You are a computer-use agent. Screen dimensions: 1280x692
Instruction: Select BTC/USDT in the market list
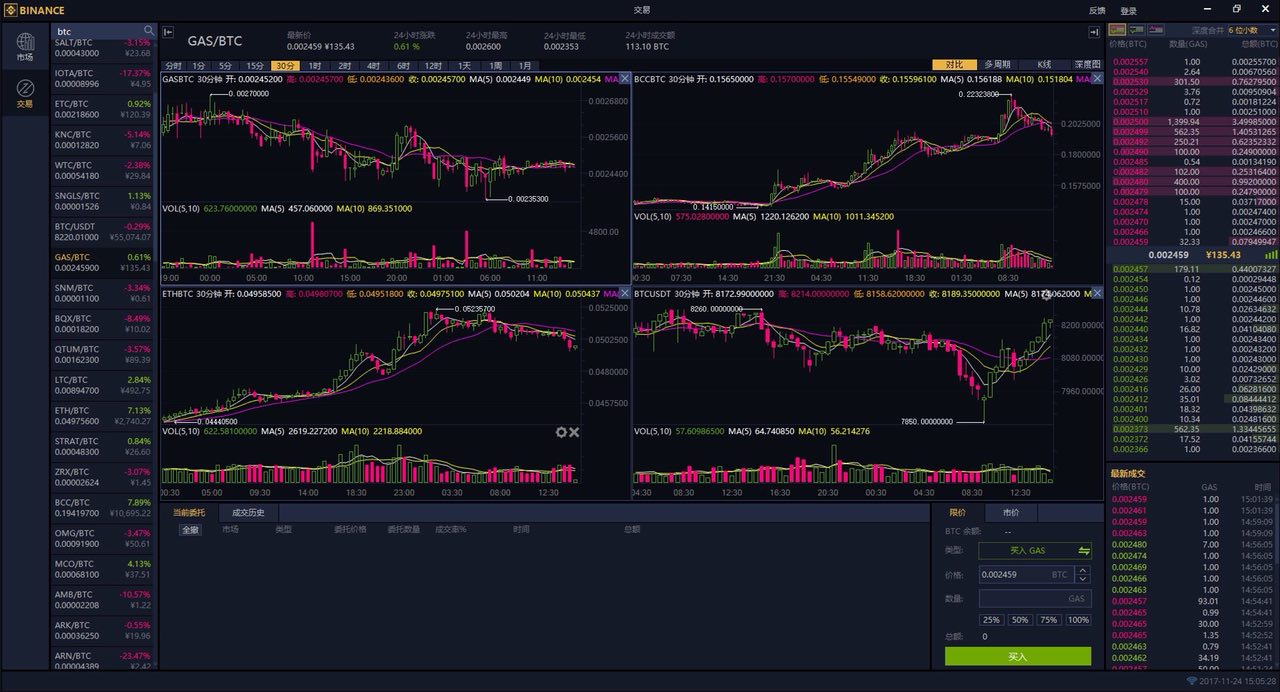point(103,232)
